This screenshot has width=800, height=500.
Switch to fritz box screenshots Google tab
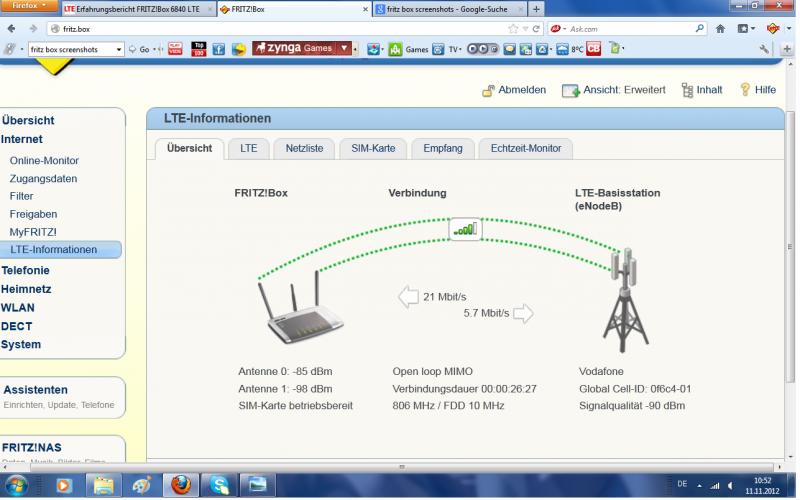coord(449,9)
